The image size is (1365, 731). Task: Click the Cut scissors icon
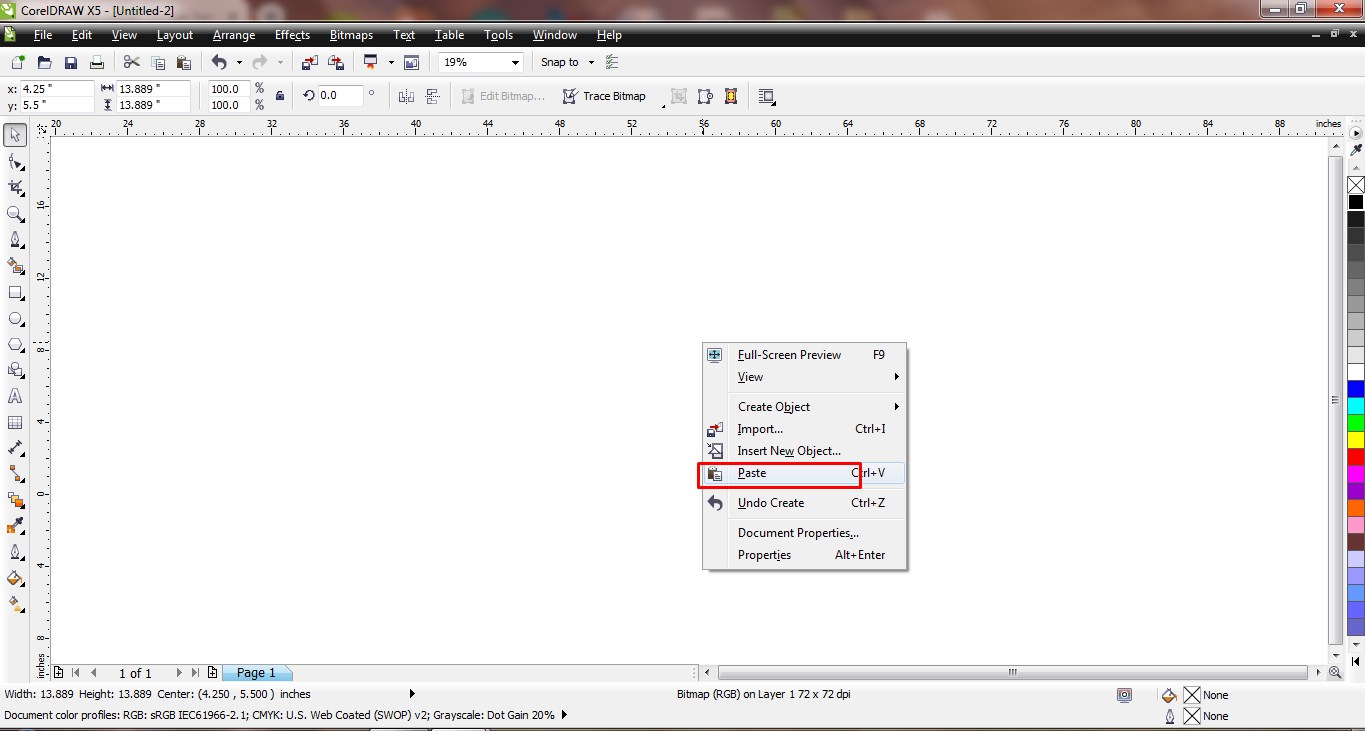(131, 62)
